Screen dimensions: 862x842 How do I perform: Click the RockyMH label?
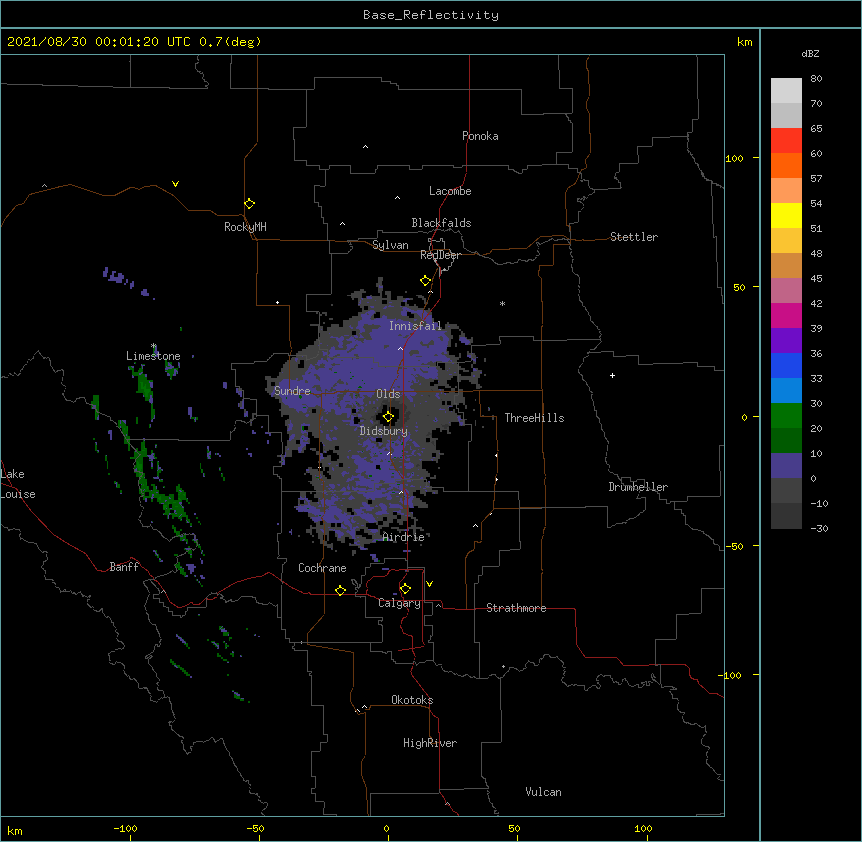pyautogui.click(x=245, y=227)
